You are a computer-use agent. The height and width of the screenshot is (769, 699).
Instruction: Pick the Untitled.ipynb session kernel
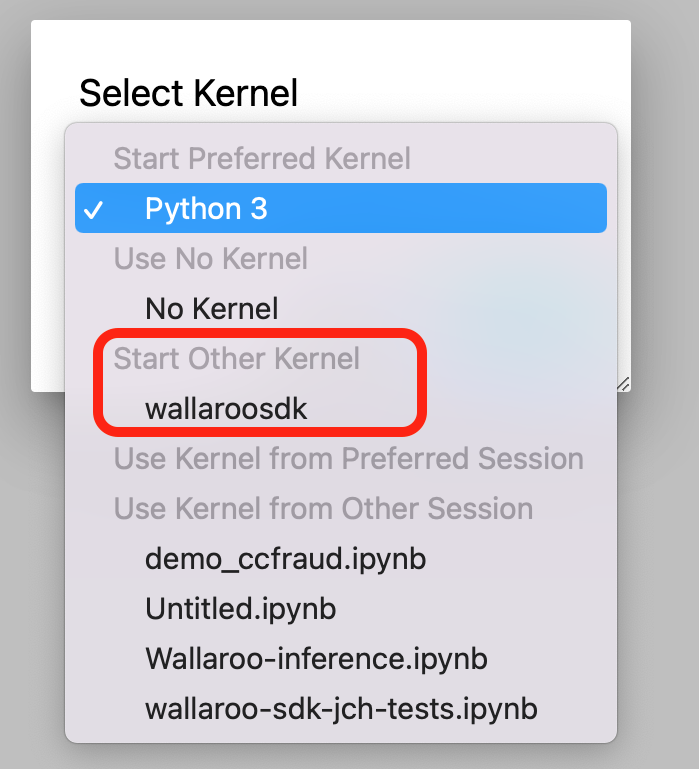pyautogui.click(x=240, y=608)
